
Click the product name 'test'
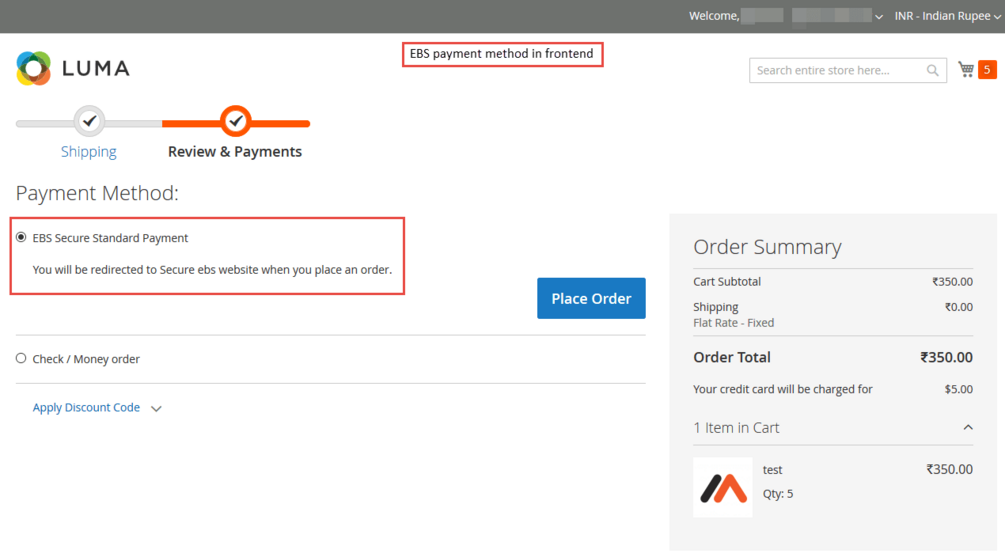coord(772,470)
